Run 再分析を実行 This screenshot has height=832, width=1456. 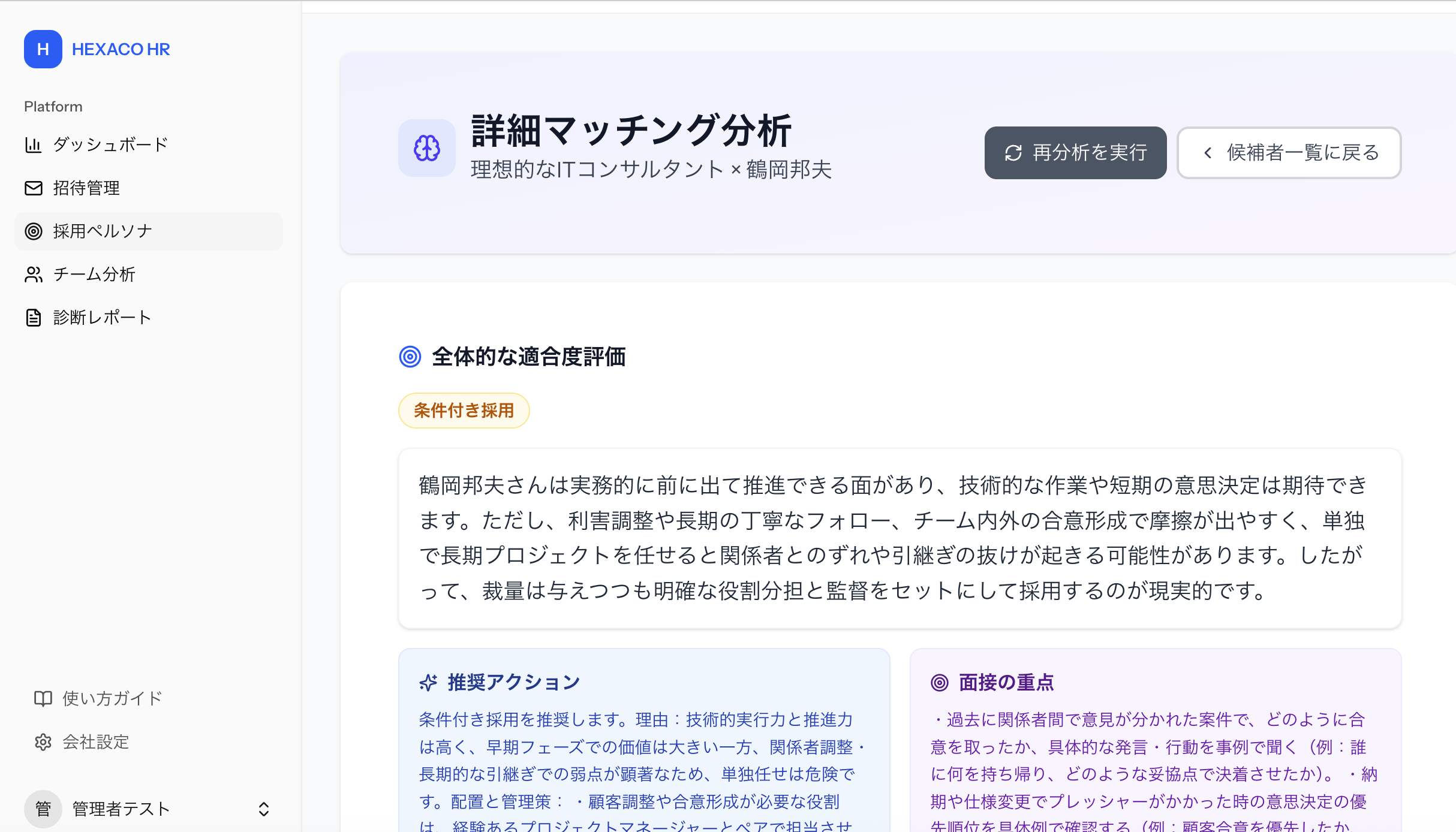click(1075, 153)
